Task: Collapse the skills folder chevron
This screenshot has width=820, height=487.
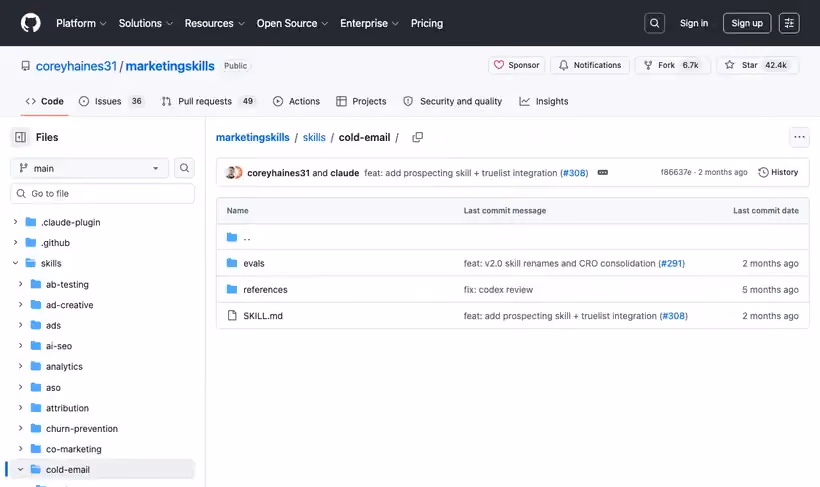Action: tap(15, 263)
